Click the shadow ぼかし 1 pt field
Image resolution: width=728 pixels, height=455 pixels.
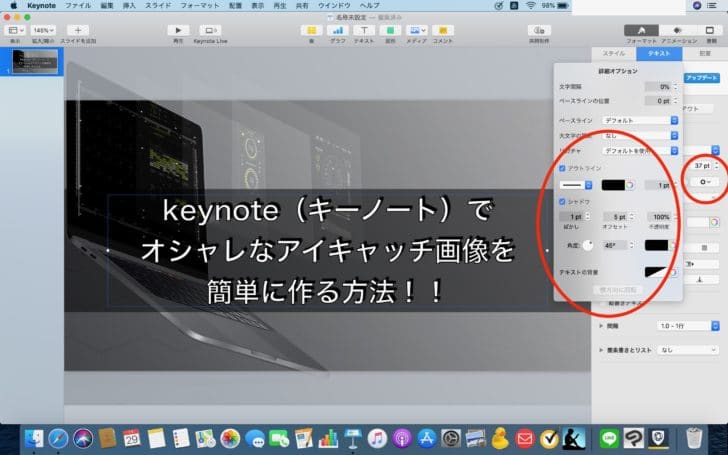tap(572, 216)
